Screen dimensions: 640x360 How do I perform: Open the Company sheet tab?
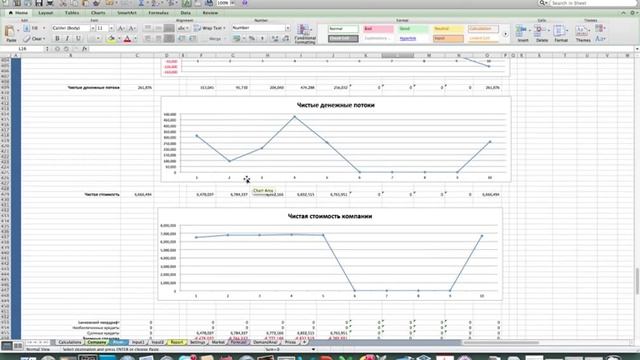tap(97, 342)
